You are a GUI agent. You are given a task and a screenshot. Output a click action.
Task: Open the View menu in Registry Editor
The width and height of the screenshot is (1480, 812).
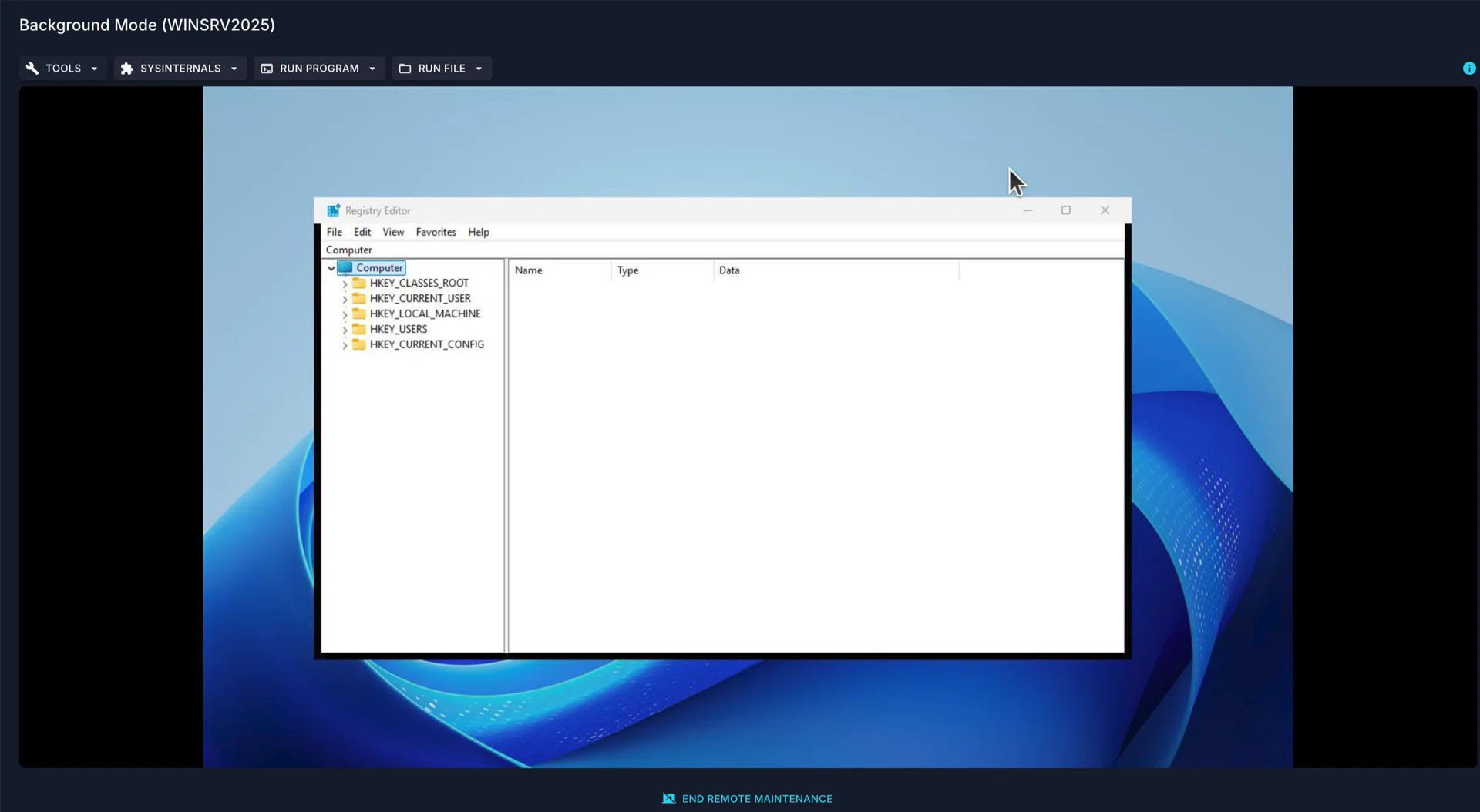pyautogui.click(x=393, y=232)
